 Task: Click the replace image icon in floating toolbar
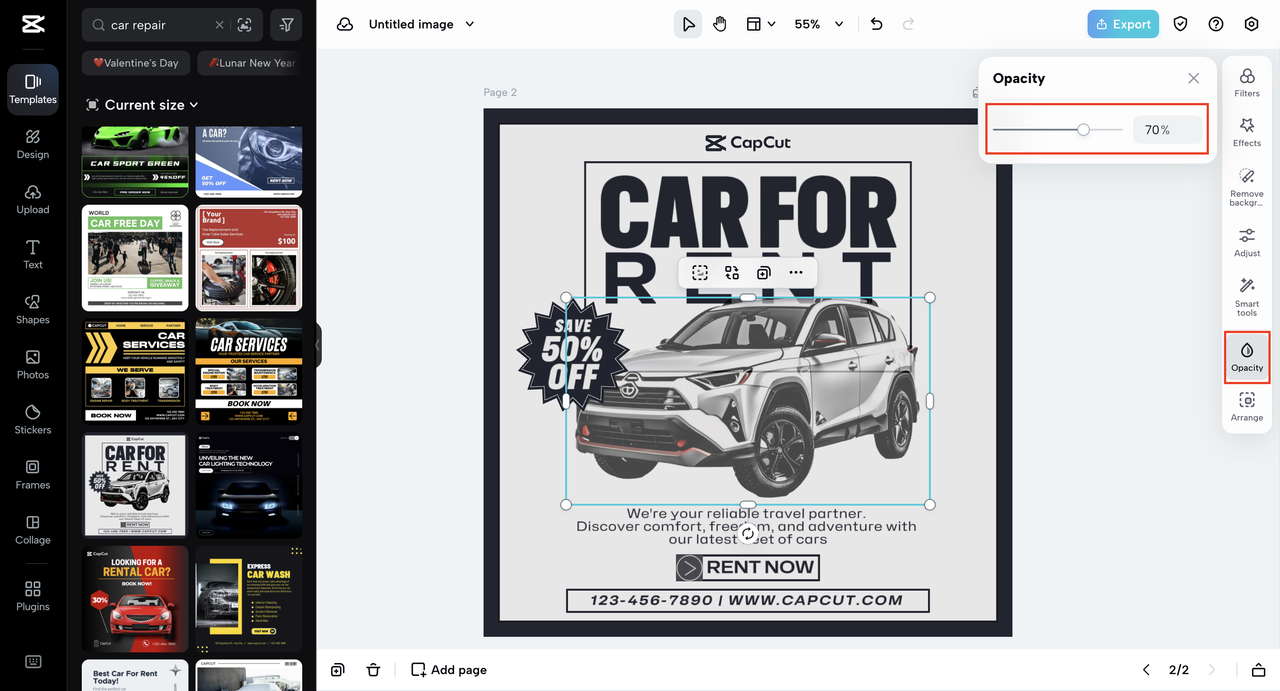tap(732, 272)
